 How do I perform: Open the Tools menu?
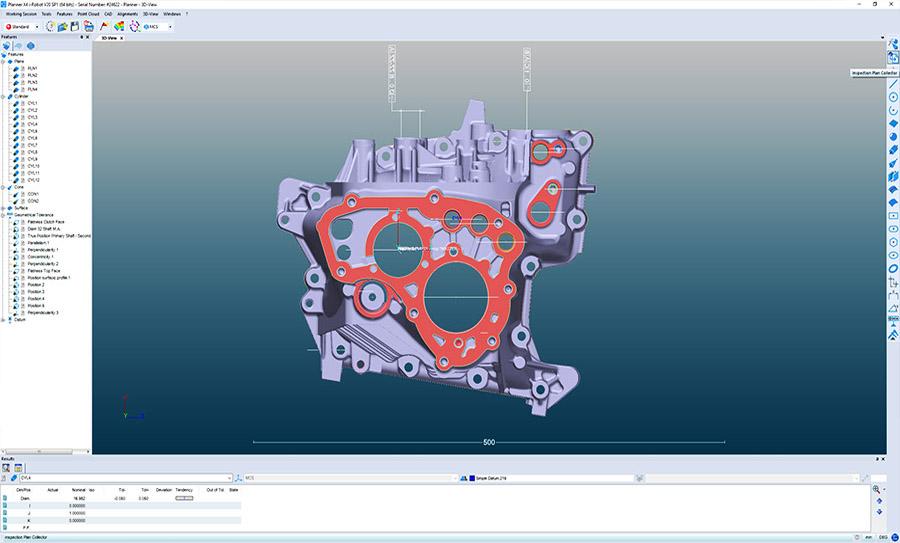[x=46, y=13]
